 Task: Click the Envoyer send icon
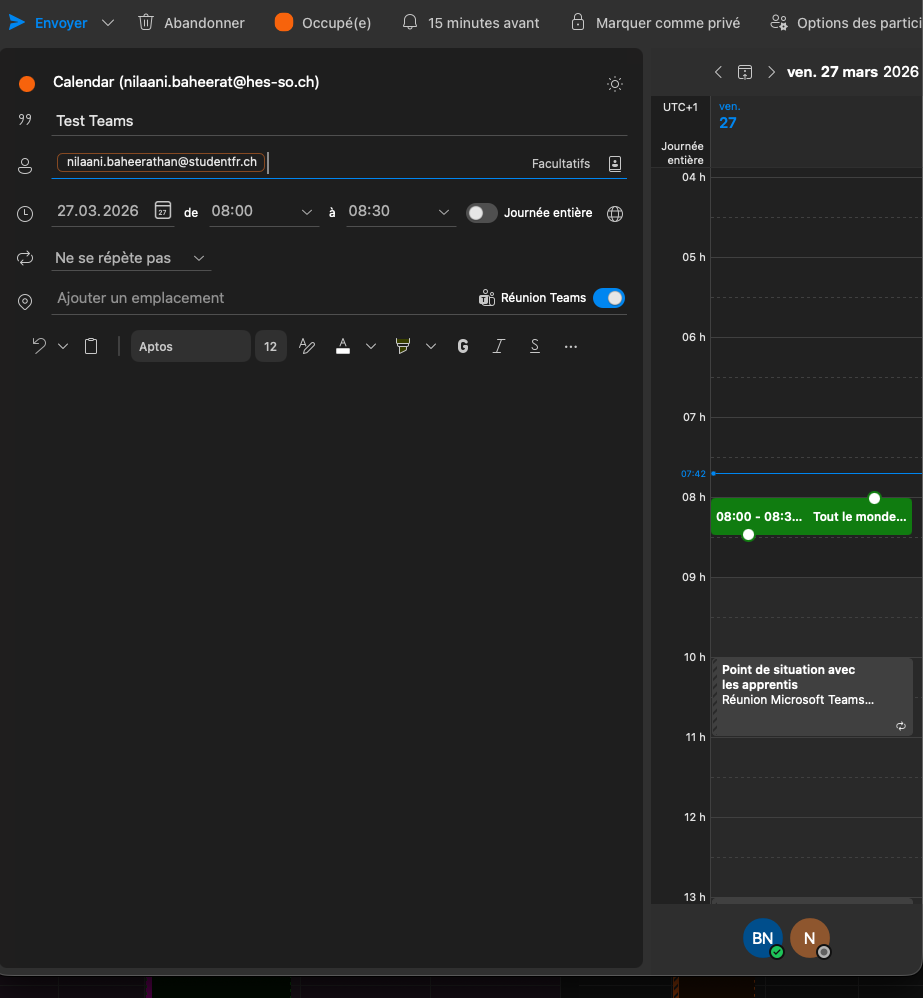pyautogui.click(x=17, y=22)
